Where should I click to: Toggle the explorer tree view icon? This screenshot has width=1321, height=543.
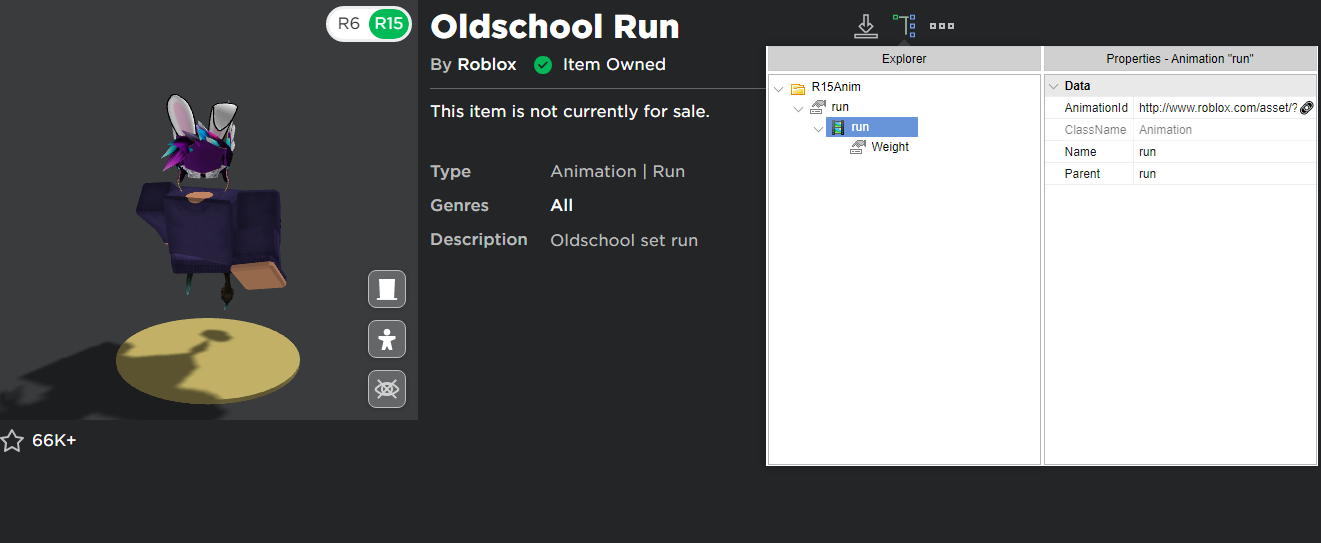pyautogui.click(x=904, y=26)
